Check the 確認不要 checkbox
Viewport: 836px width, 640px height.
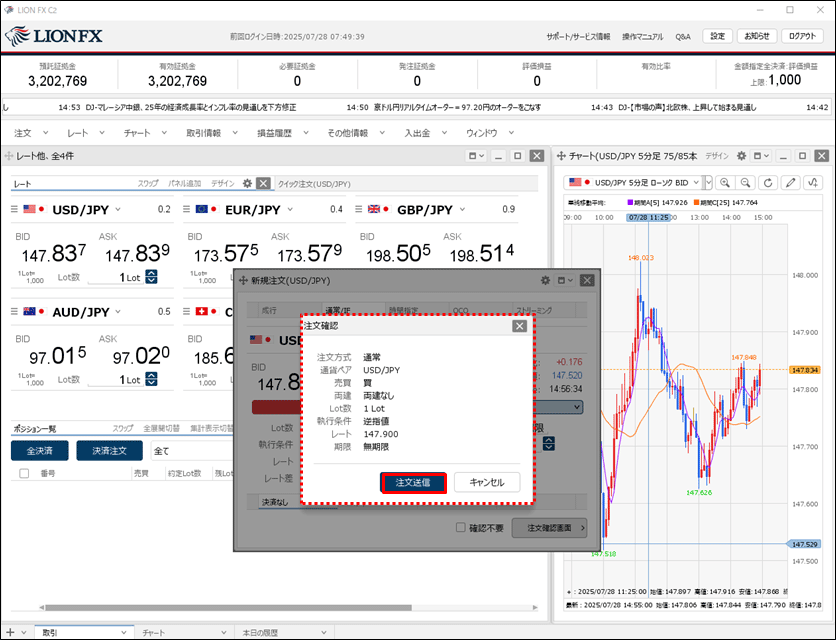point(461,527)
